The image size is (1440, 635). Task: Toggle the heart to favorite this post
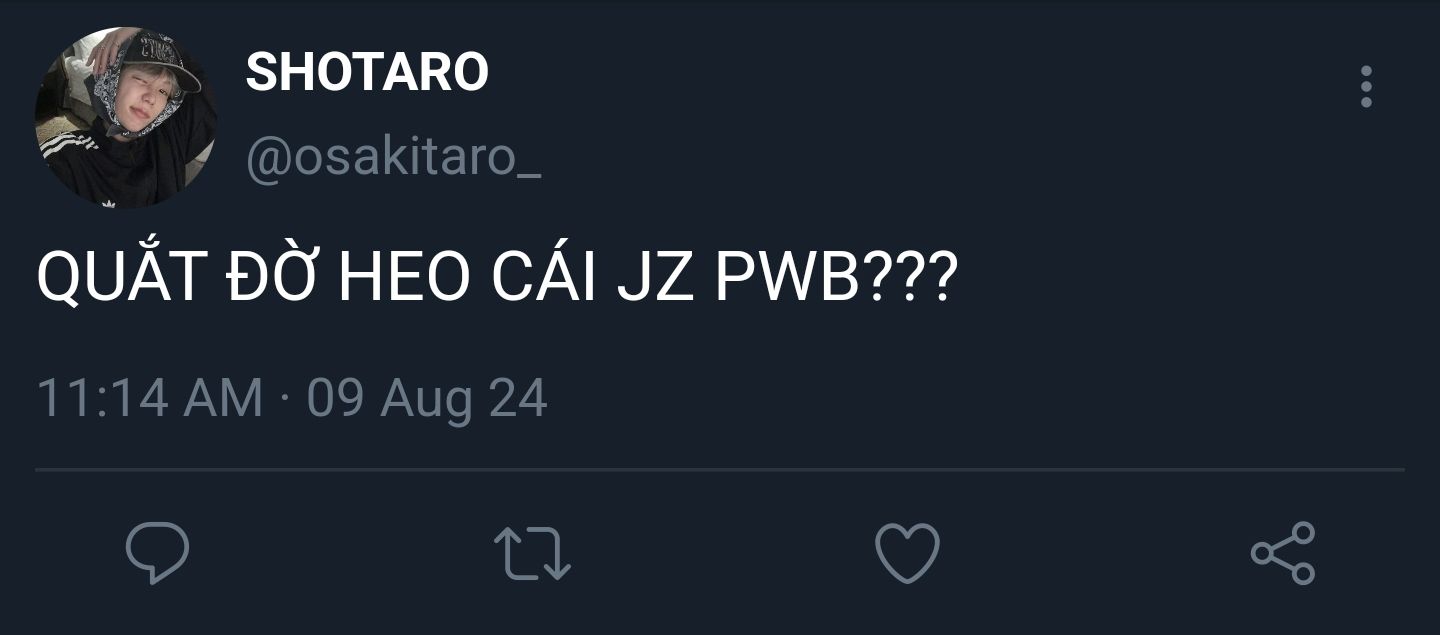[908, 552]
